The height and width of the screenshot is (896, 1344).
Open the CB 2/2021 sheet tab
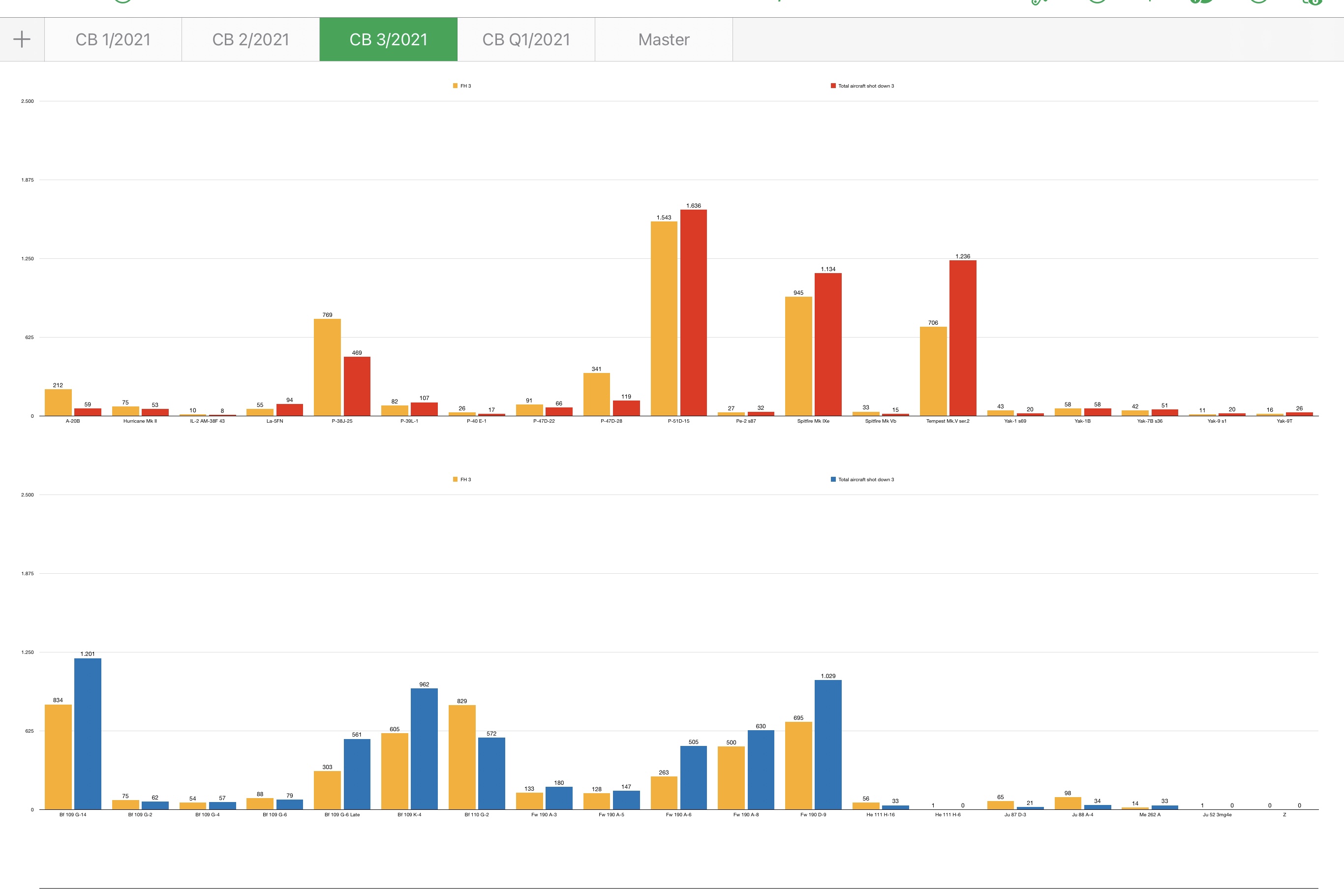click(x=251, y=39)
